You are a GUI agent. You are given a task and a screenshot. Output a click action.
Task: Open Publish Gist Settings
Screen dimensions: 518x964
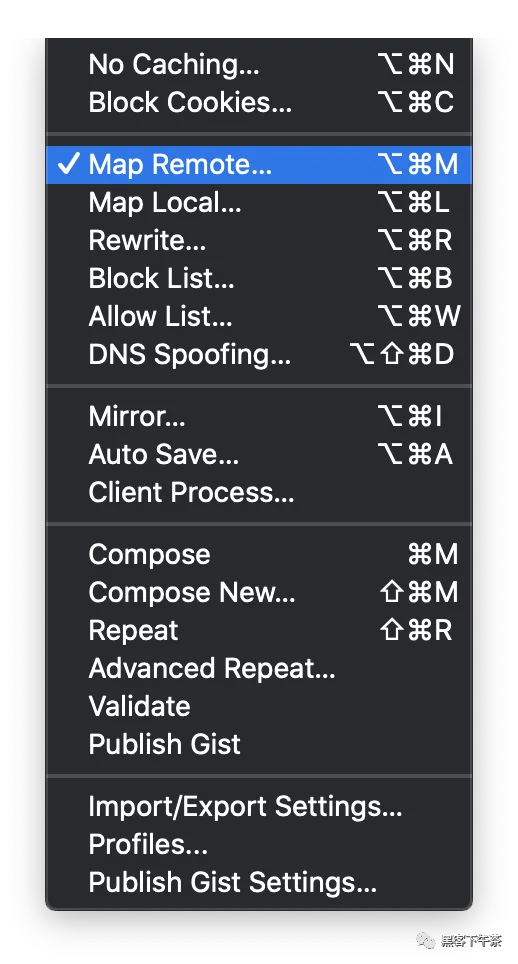pyautogui.click(x=259, y=883)
